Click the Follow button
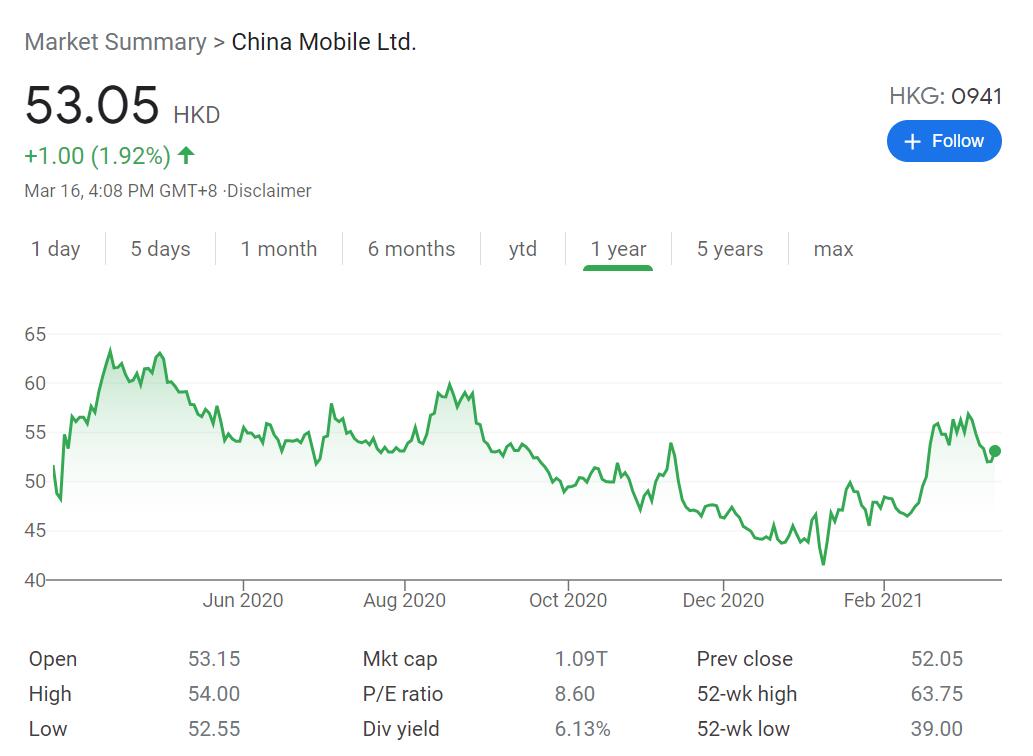Image resolution: width=1033 pixels, height=756 pixels. [943, 141]
